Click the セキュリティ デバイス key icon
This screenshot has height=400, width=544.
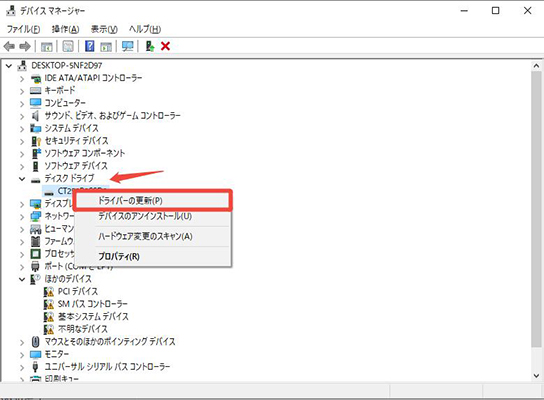tap(36, 141)
